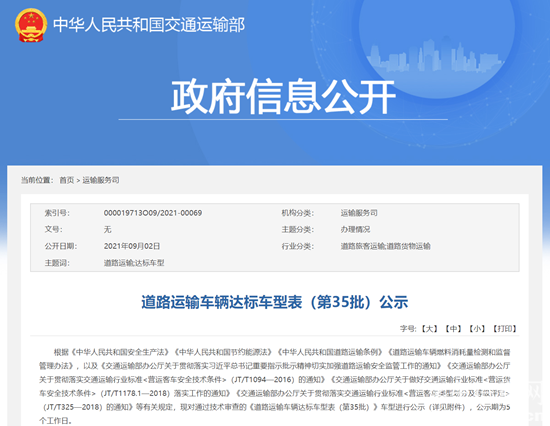Set font size to 大
The width and height of the screenshot is (550, 426).
tap(429, 329)
